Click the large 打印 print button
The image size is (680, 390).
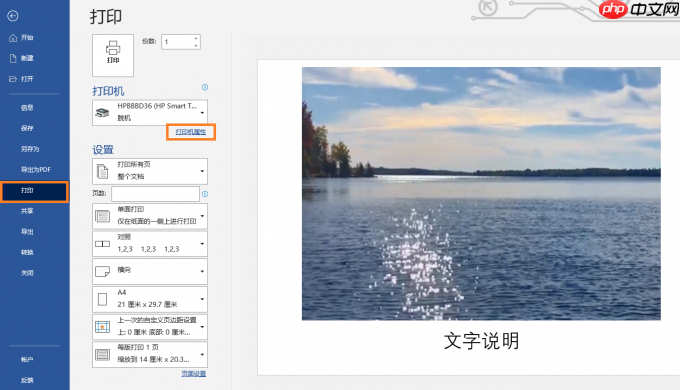[x=113, y=56]
